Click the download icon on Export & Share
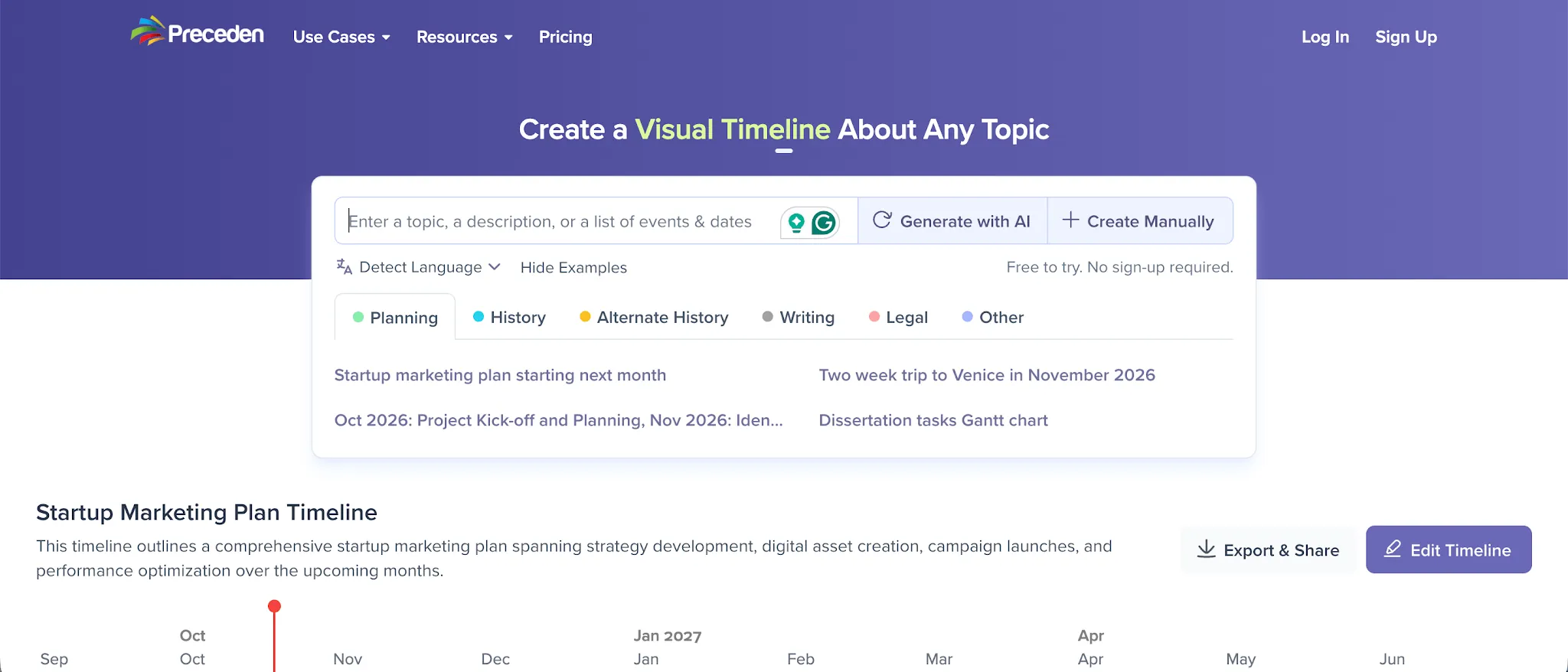Image resolution: width=1568 pixels, height=672 pixels. click(1206, 549)
